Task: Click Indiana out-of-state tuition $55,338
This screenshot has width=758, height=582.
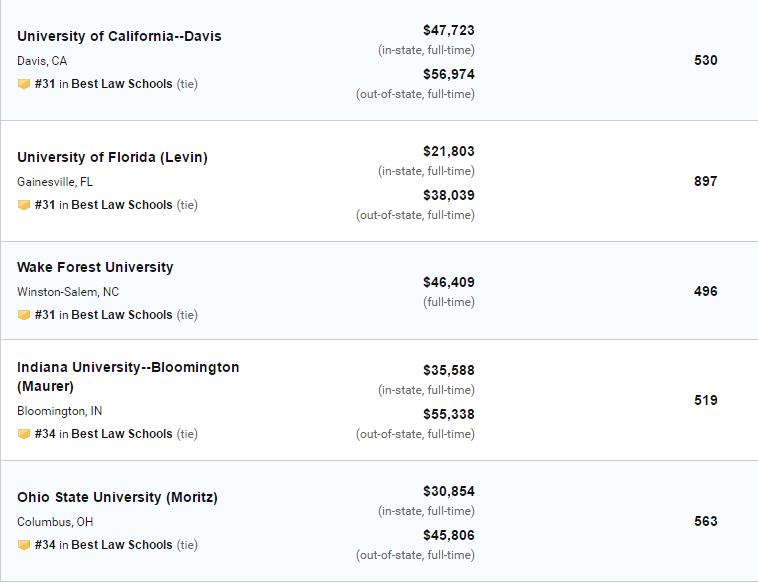Action: 448,414
